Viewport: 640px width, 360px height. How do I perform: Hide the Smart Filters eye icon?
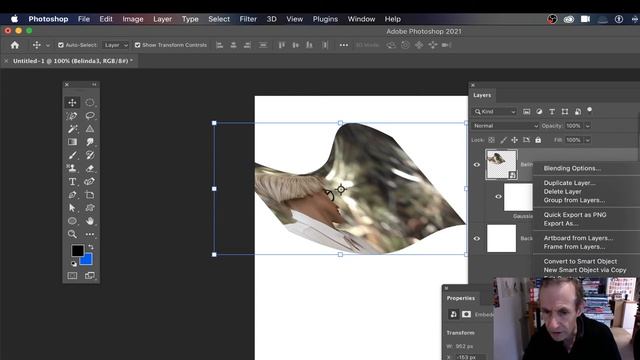498,197
